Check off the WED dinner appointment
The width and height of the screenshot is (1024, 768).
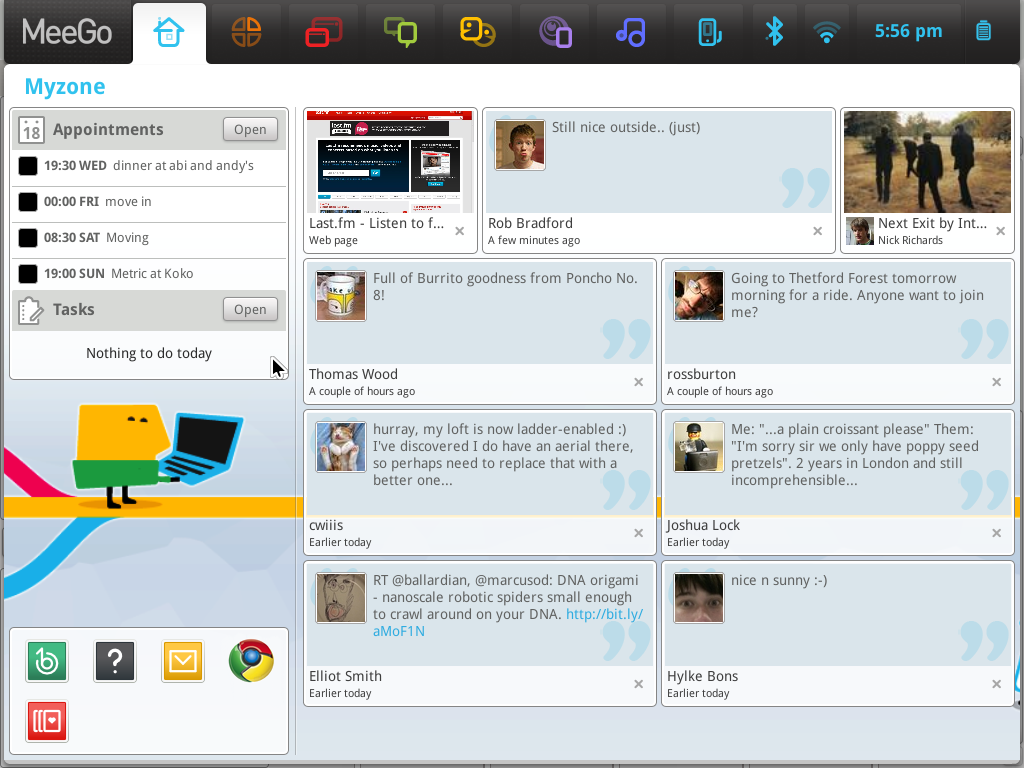pyautogui.click(x=27, y=165)
